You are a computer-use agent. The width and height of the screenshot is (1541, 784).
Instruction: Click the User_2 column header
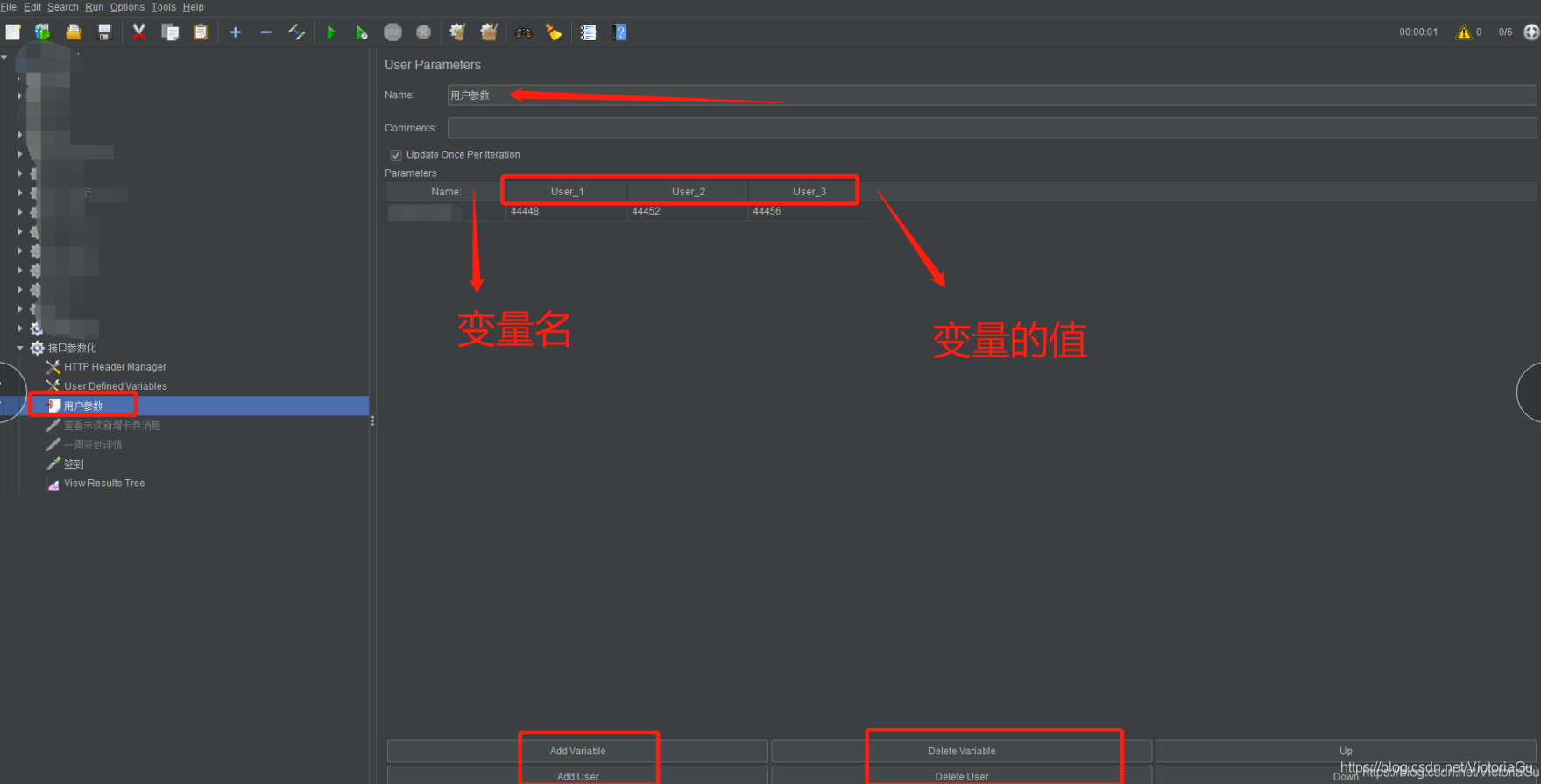(688, 192)
